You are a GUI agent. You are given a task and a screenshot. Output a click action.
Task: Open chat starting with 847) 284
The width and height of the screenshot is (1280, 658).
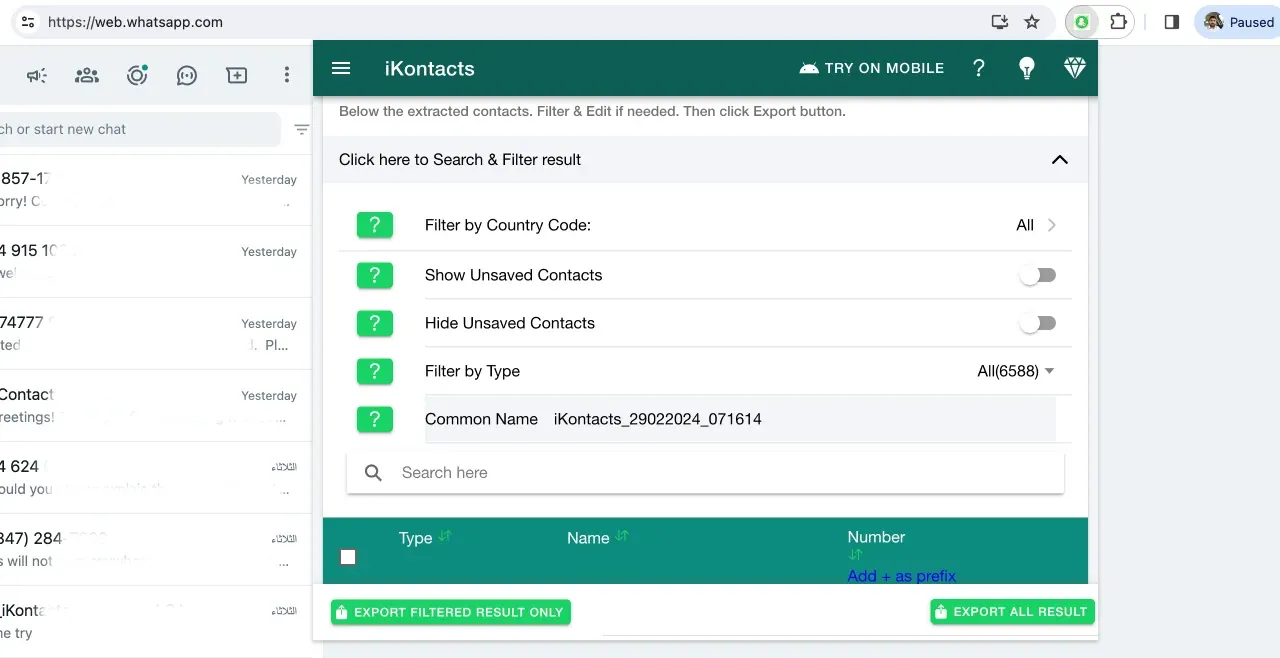click(155, 550)
